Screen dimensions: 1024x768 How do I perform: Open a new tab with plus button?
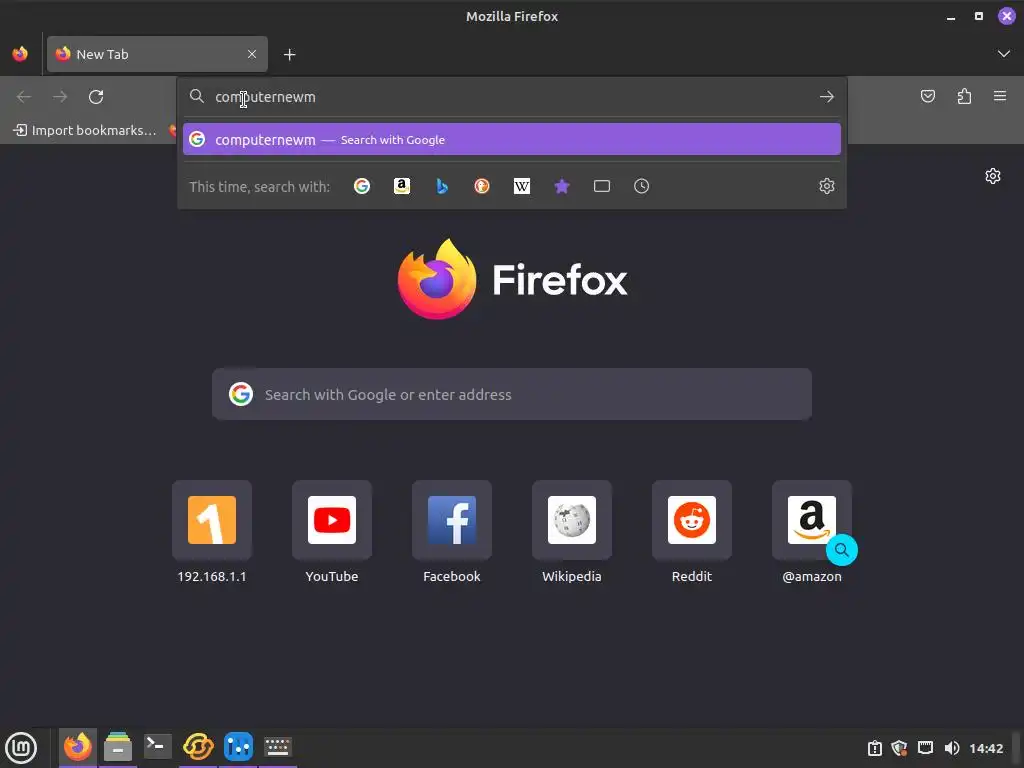[x=289, y=55]
